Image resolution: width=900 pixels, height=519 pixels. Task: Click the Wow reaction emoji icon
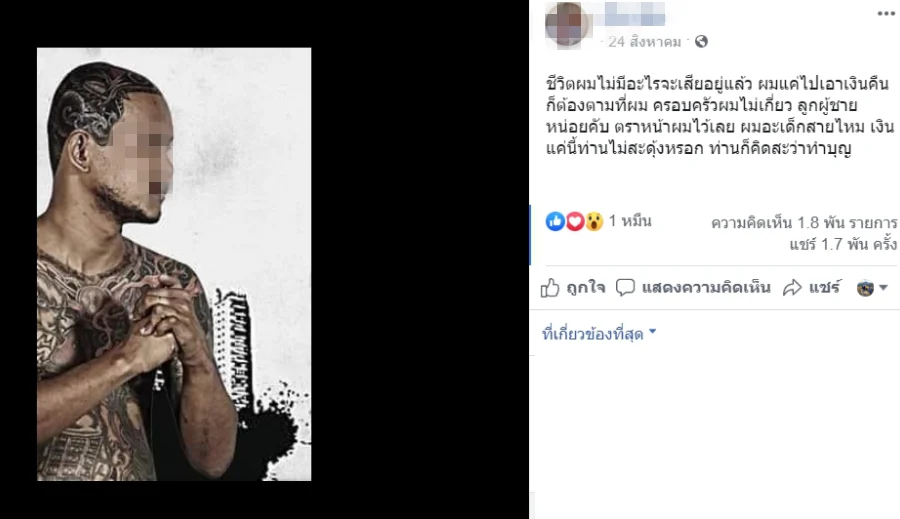point(594,221)
